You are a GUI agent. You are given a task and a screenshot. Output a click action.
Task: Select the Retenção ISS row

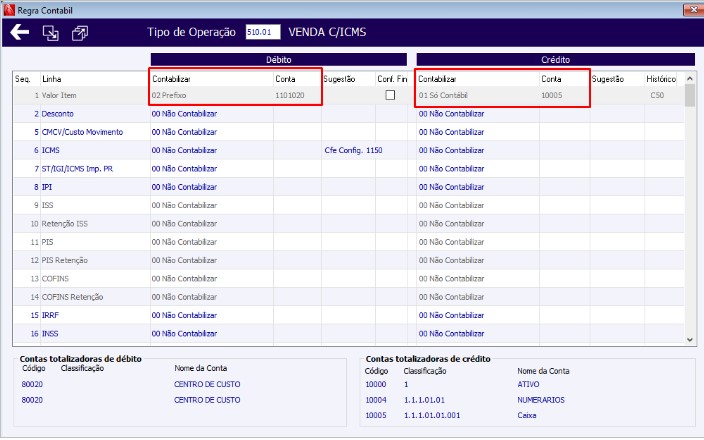pos(349,224)
